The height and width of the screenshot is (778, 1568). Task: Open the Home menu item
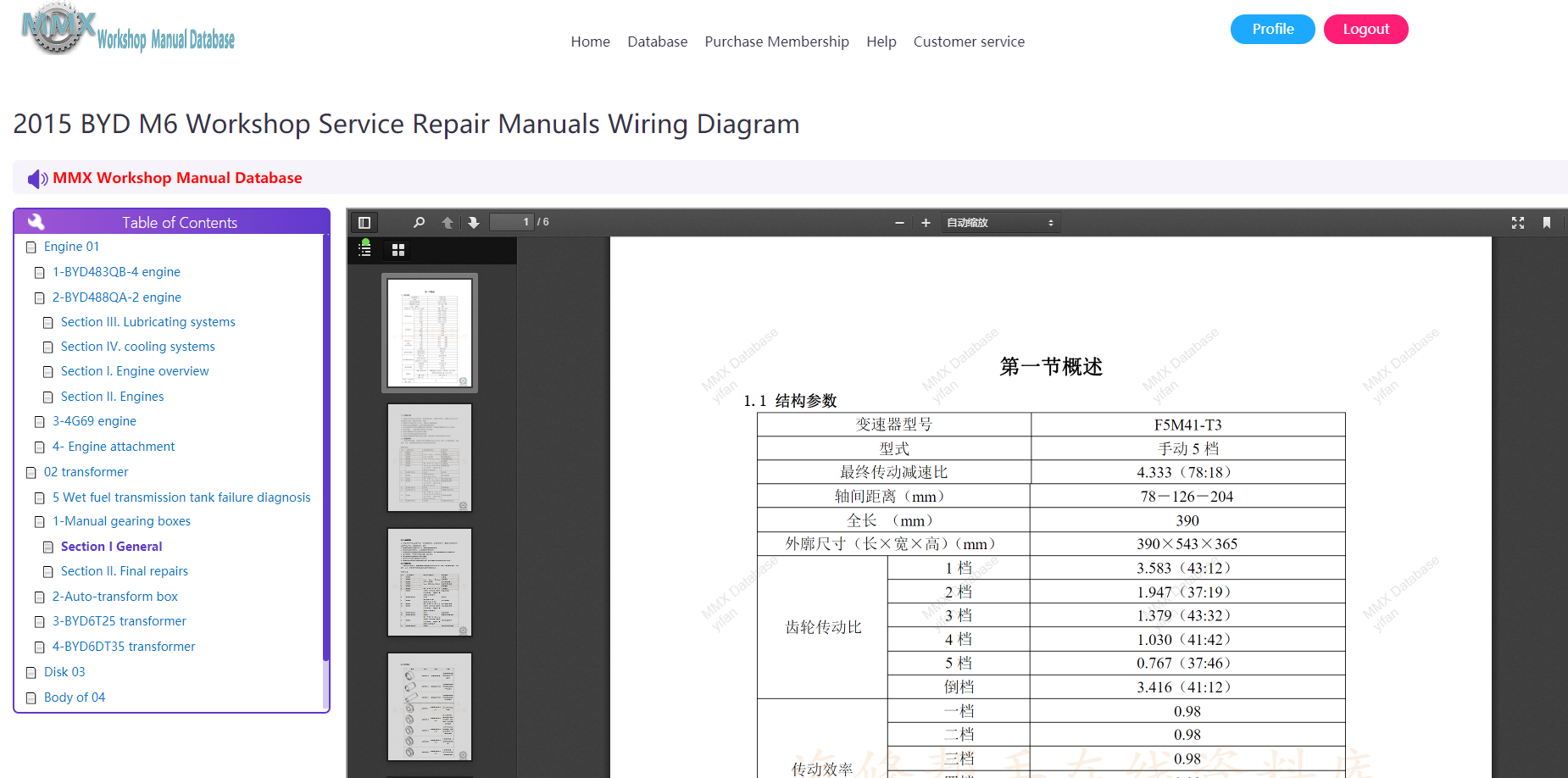tap(591, 42)
